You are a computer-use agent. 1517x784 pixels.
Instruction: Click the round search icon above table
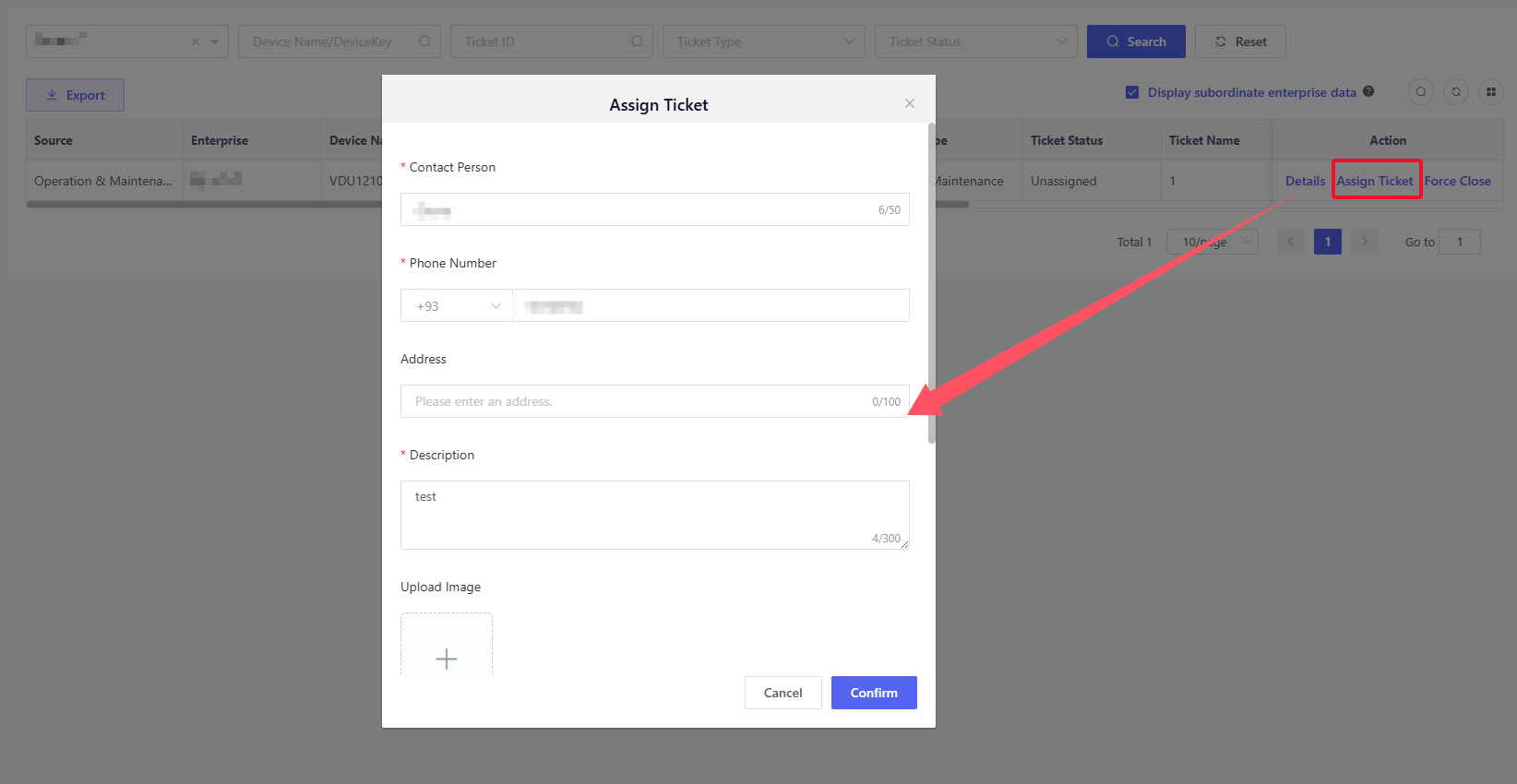click(1421, 91)
